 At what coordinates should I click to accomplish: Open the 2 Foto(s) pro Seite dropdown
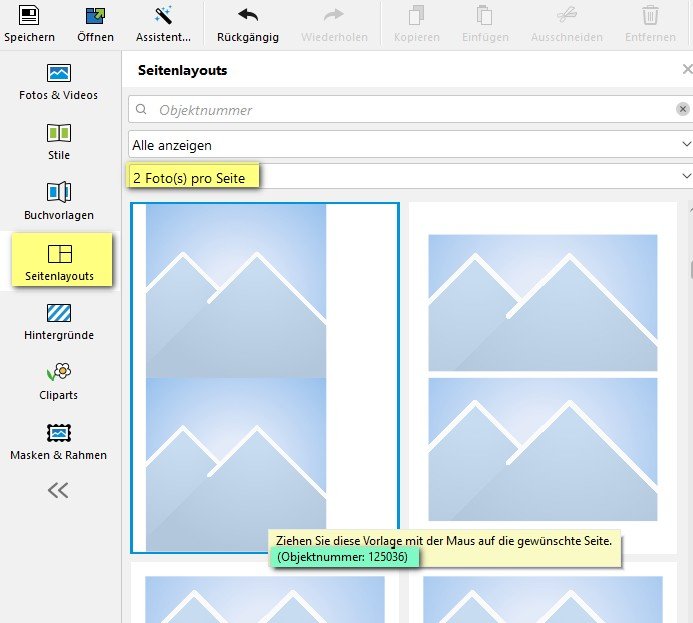[410, 178]
